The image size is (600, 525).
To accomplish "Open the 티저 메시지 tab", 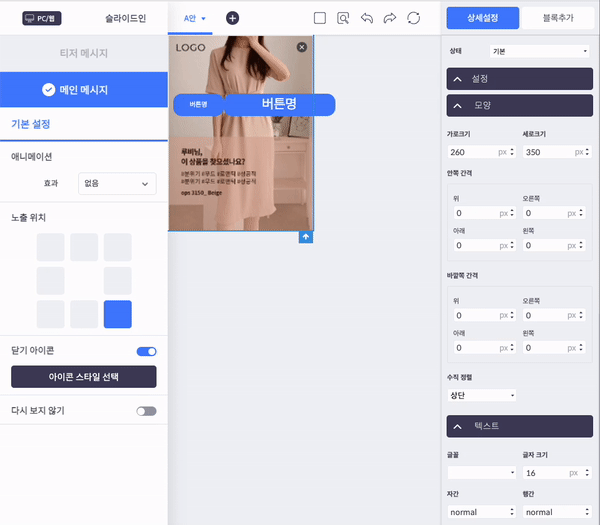I will pos(83,53).
